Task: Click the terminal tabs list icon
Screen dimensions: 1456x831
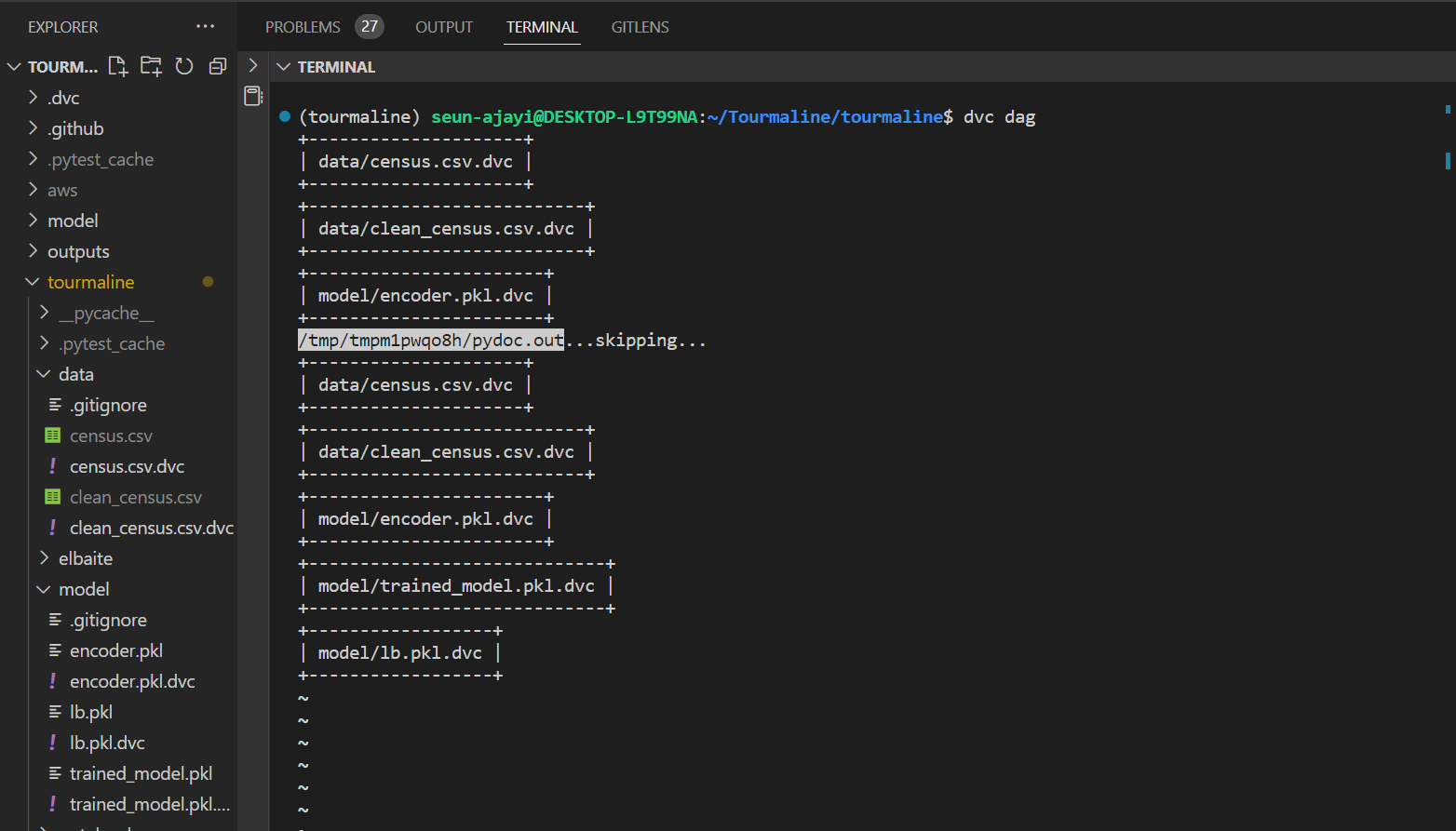Action: pos(253,96)
